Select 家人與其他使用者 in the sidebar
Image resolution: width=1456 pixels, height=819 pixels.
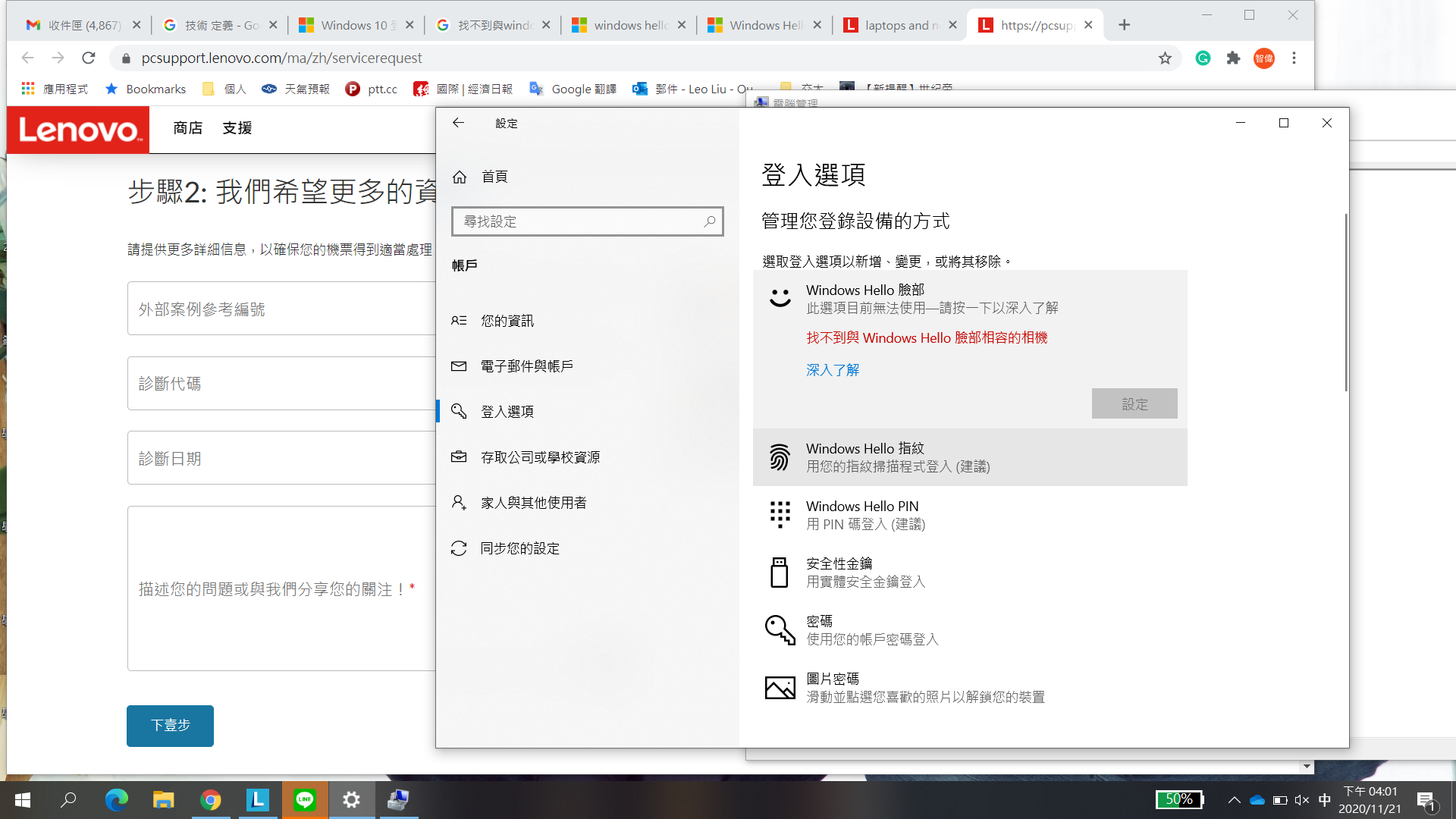pyautogui.click(x=533, y=503)
